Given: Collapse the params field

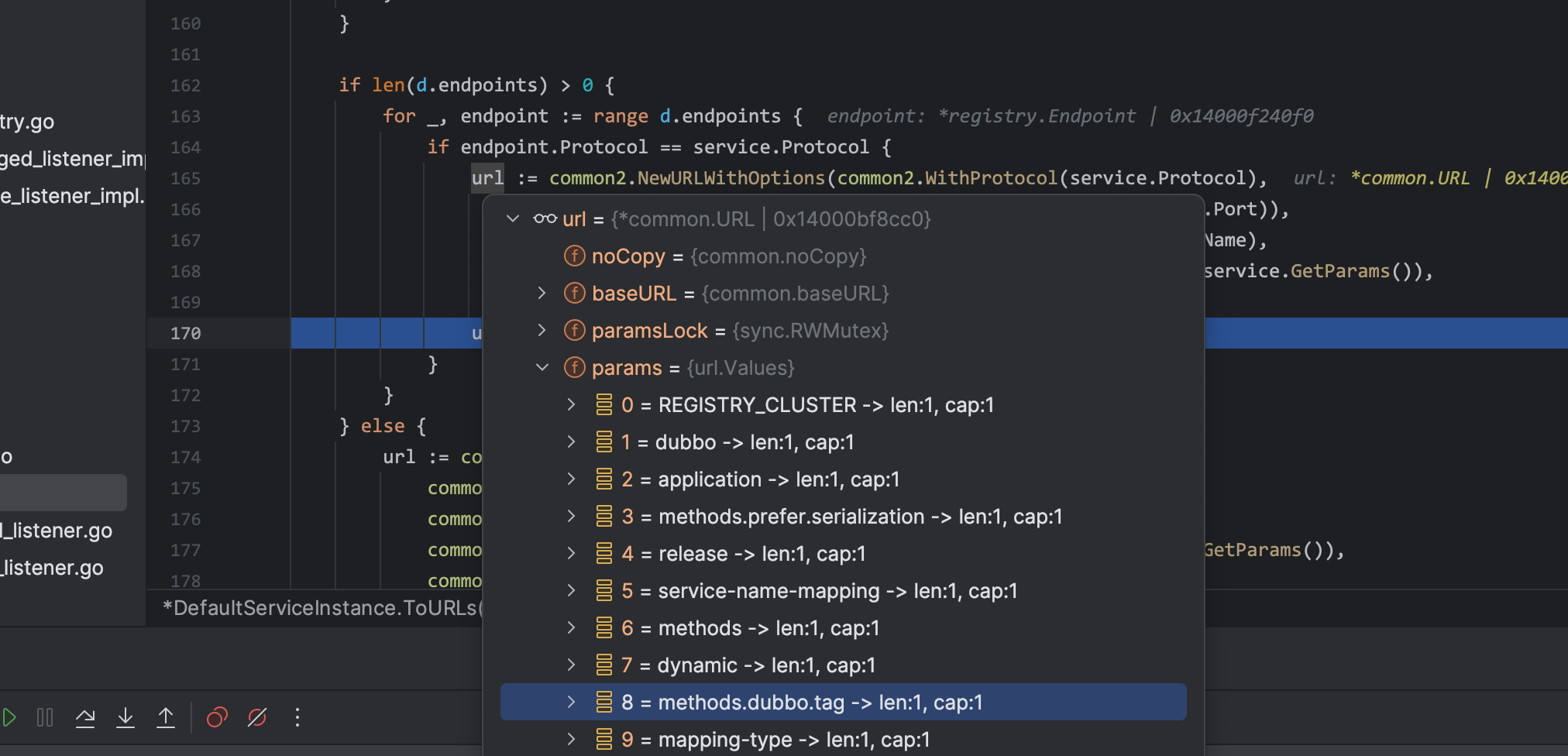Looking at the screenshot, I should pos(542,367).
